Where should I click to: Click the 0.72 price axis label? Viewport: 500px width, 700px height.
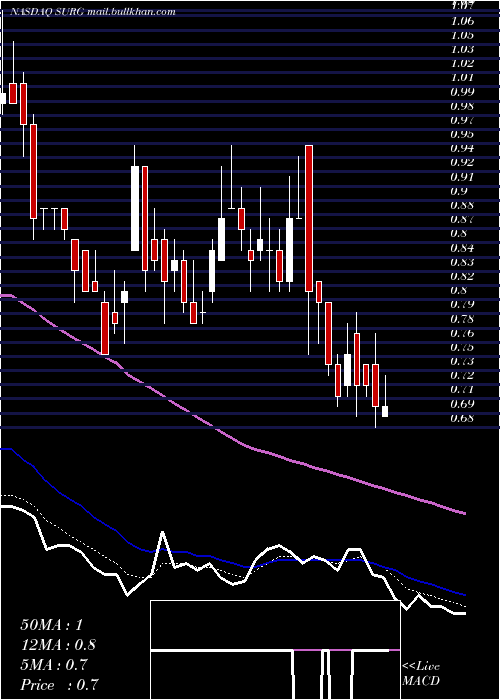tap(464, 375)
